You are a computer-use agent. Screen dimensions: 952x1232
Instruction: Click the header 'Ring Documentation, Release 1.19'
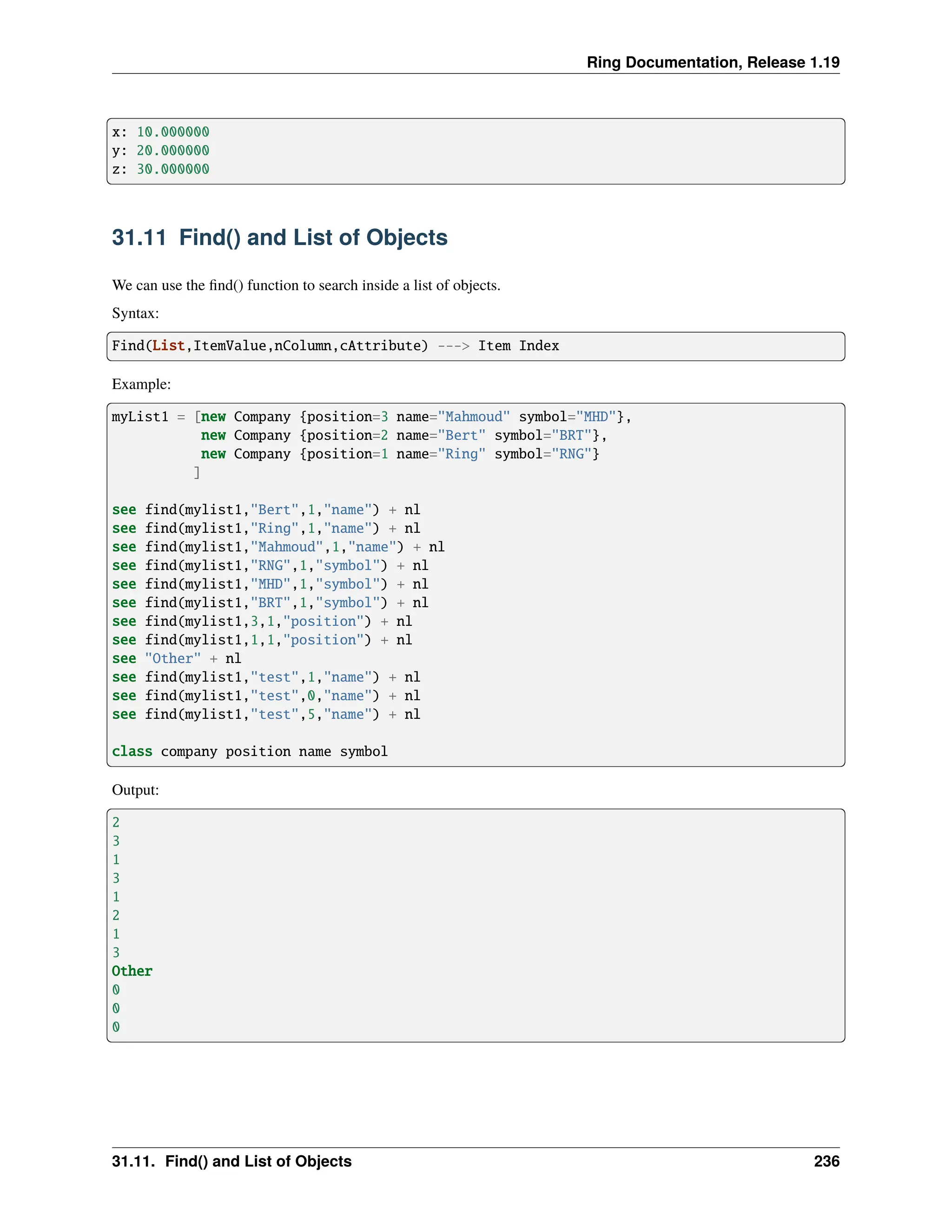[713, 62]
